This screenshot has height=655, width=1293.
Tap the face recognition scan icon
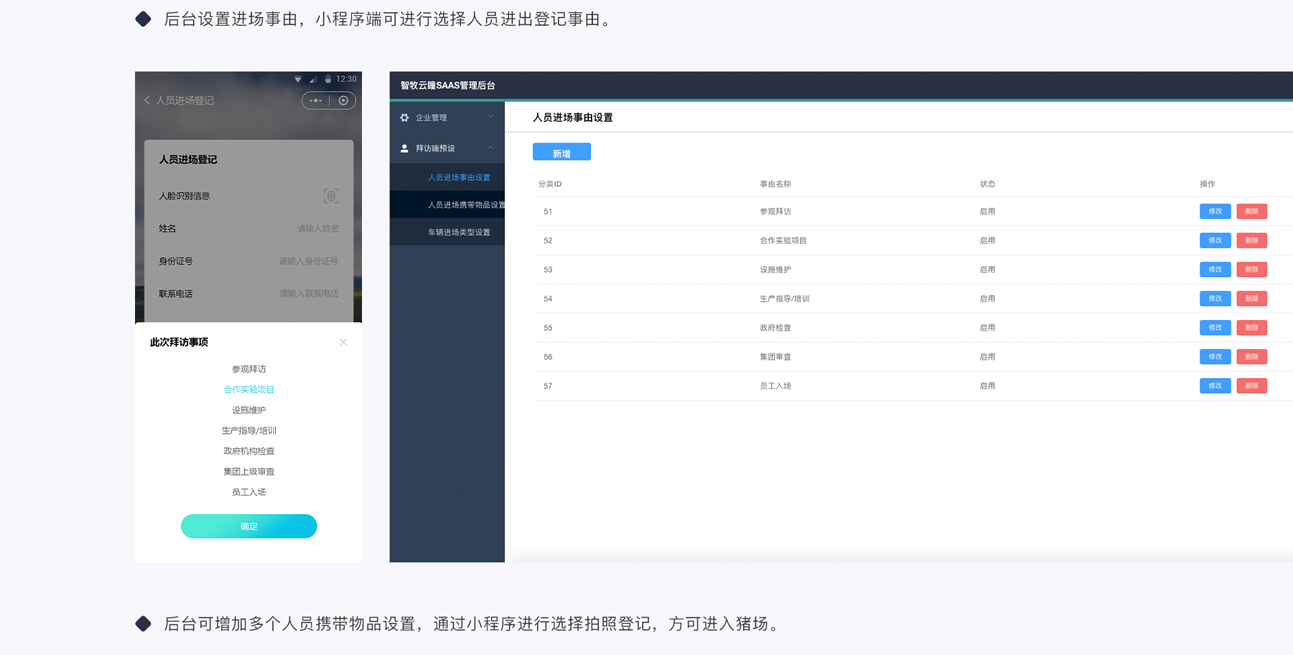click(x=331, y=196)
